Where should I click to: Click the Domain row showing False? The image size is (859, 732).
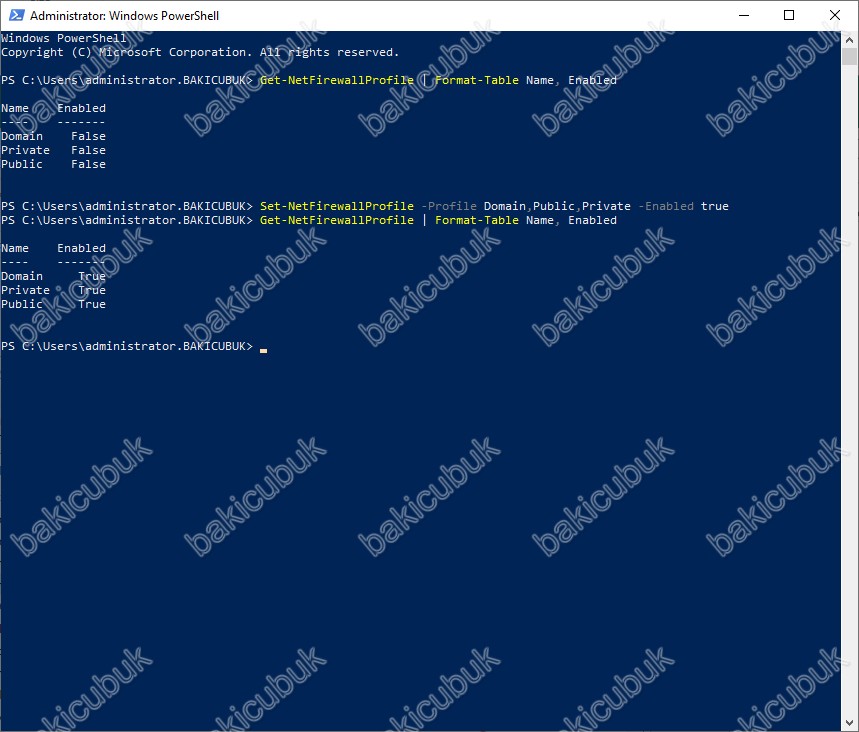pos(53,136)
